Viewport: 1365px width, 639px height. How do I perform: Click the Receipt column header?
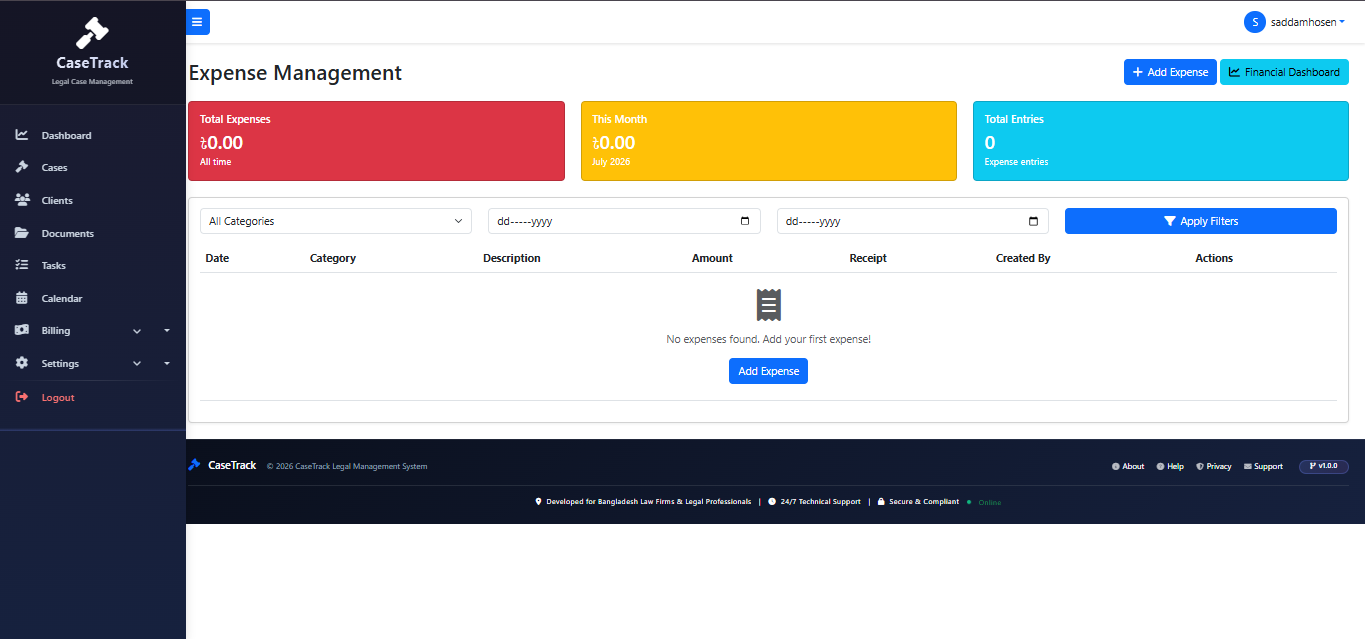click(x=868, y=258)
